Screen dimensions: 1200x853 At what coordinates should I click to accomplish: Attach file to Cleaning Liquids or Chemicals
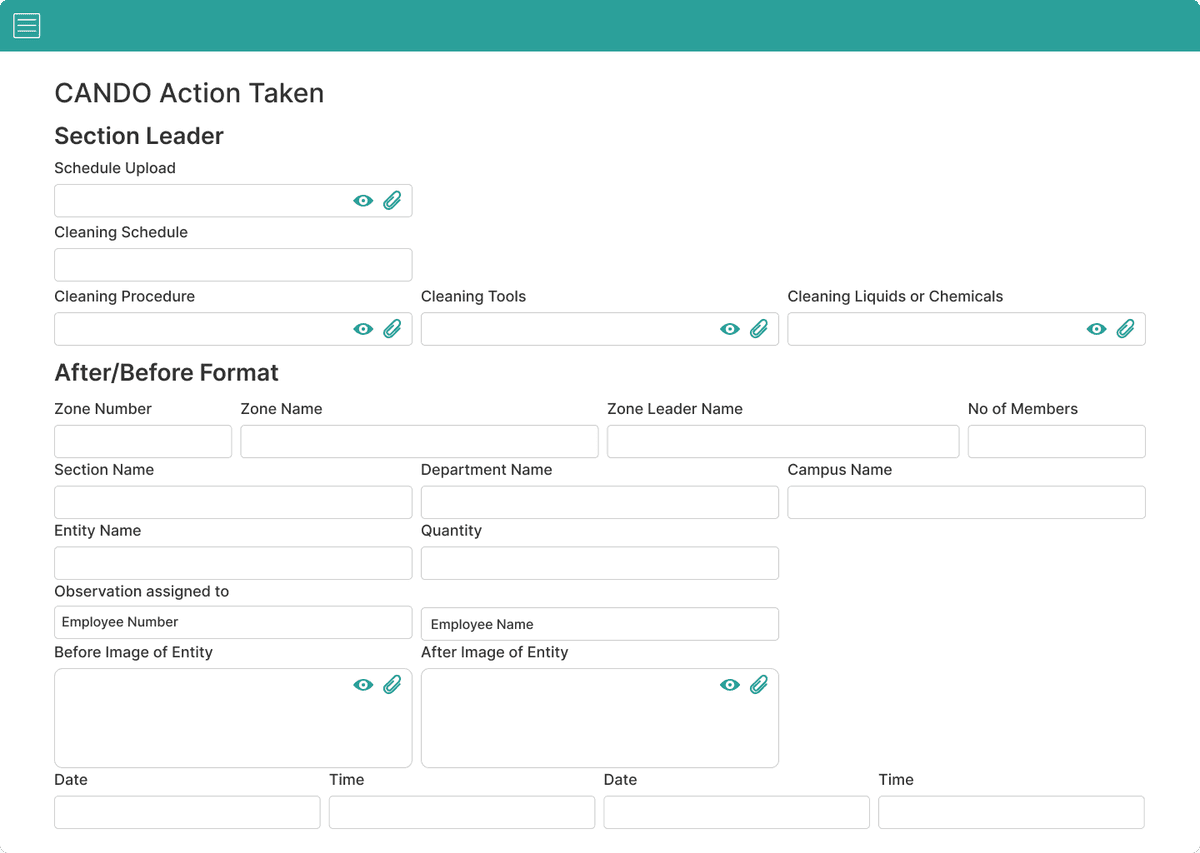click(1126, 329)
